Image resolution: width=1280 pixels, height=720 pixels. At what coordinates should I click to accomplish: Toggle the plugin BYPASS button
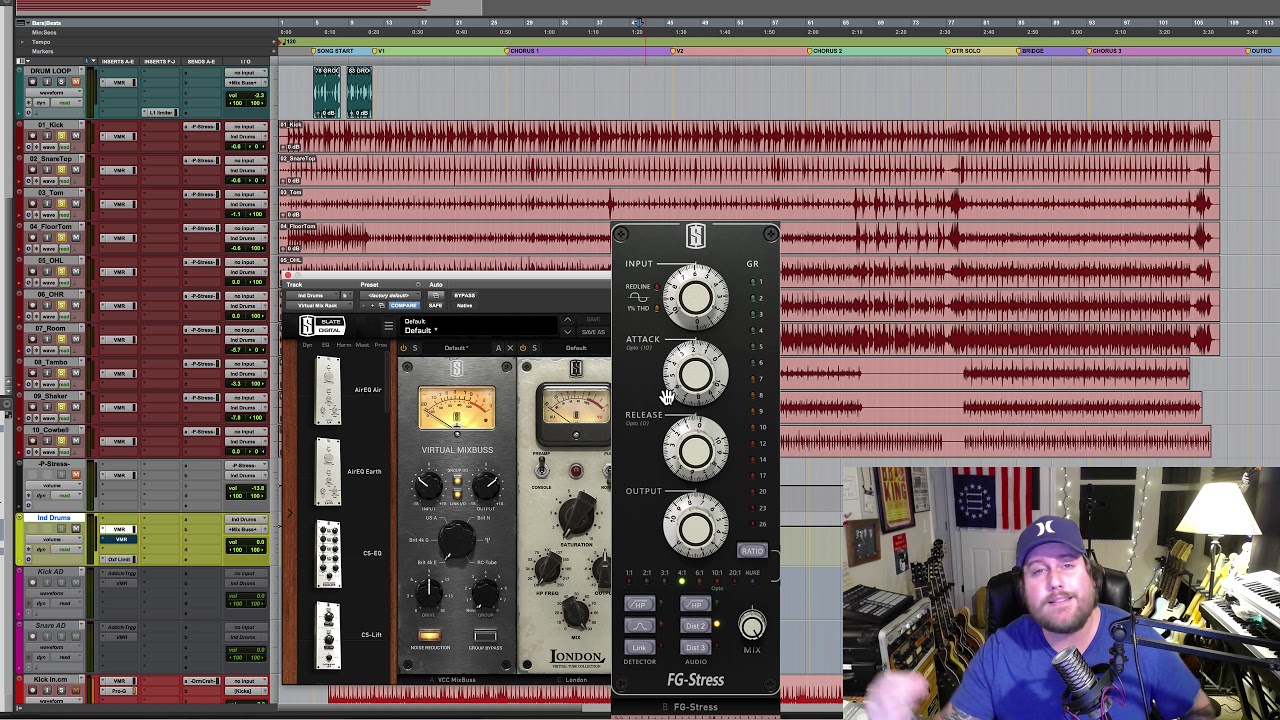[x=464, y=296]
